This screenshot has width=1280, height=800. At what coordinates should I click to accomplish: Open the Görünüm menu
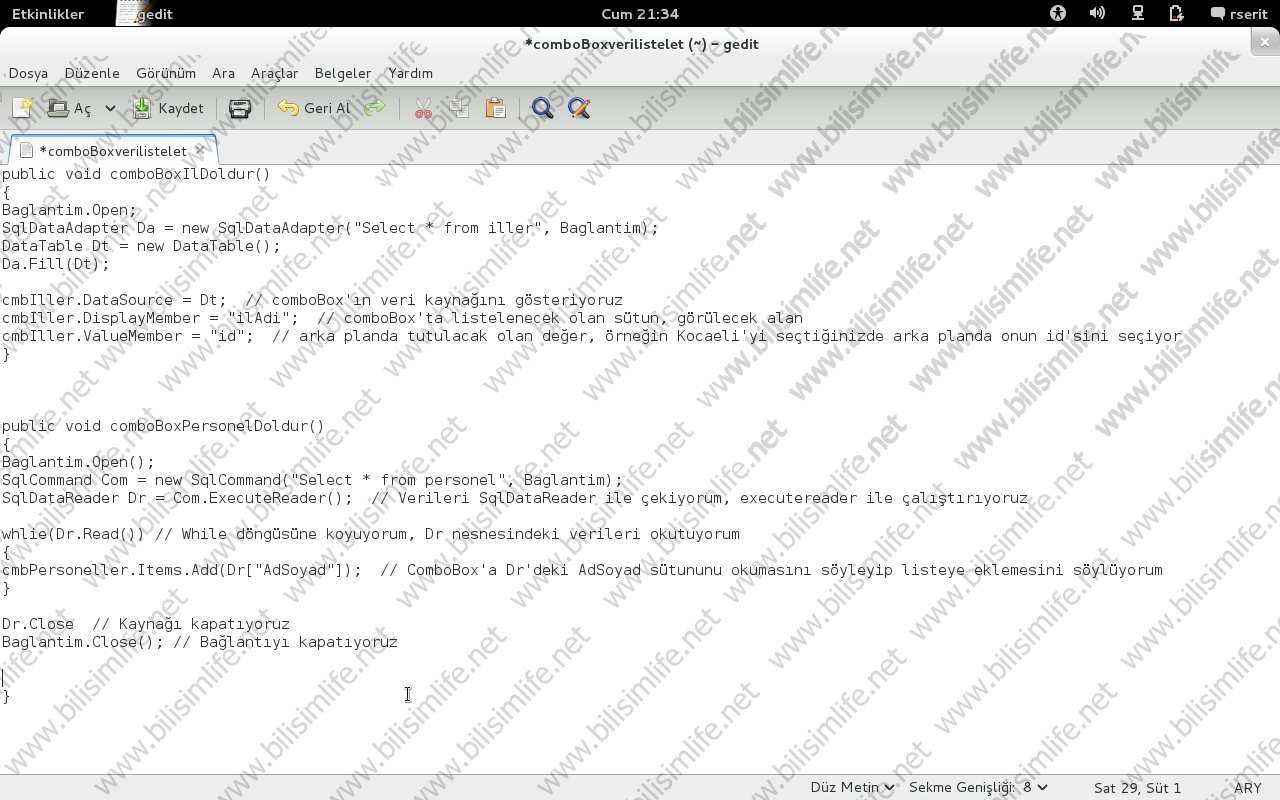(166, 73)
